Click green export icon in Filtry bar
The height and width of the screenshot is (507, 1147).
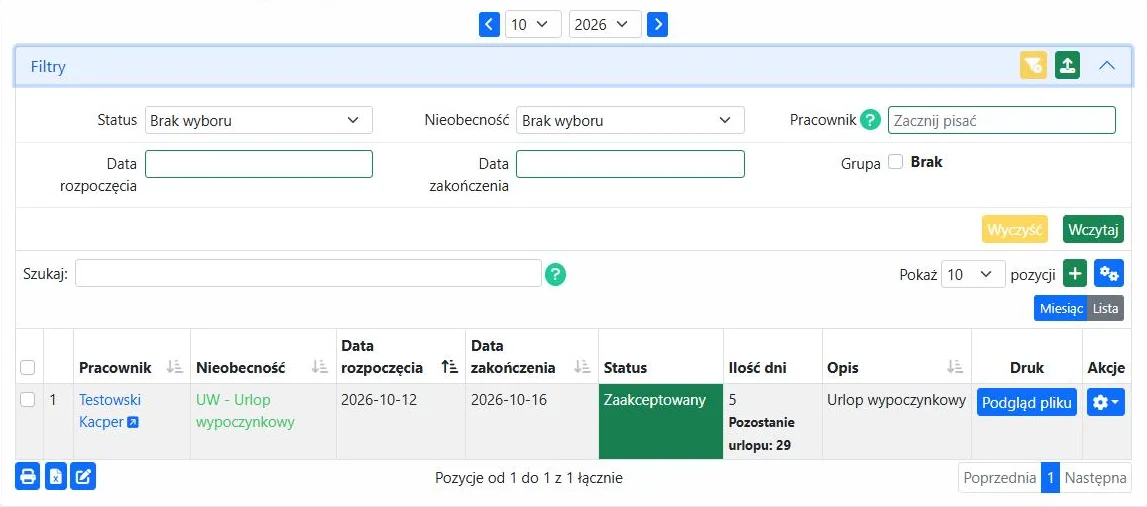[x=1067, y=66]
